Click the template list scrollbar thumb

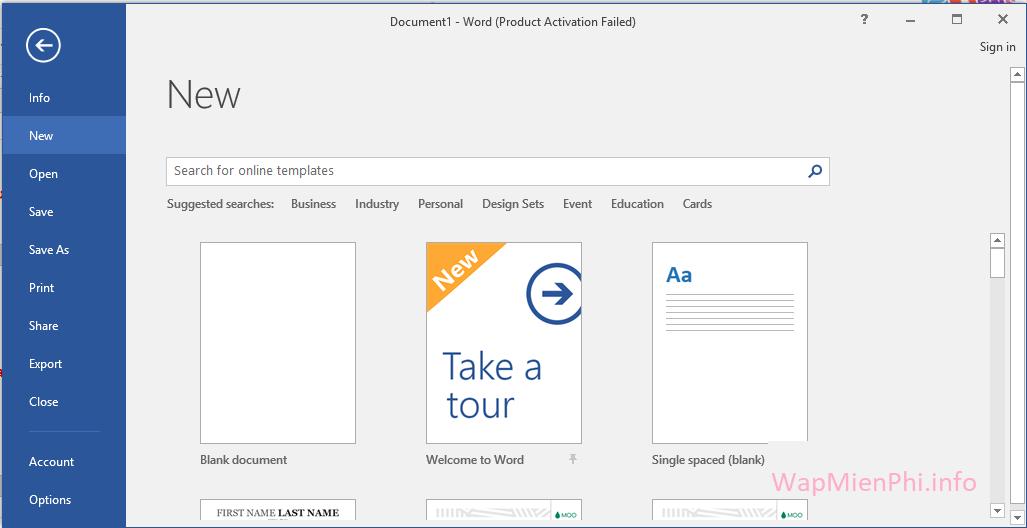tap(997, 263)
